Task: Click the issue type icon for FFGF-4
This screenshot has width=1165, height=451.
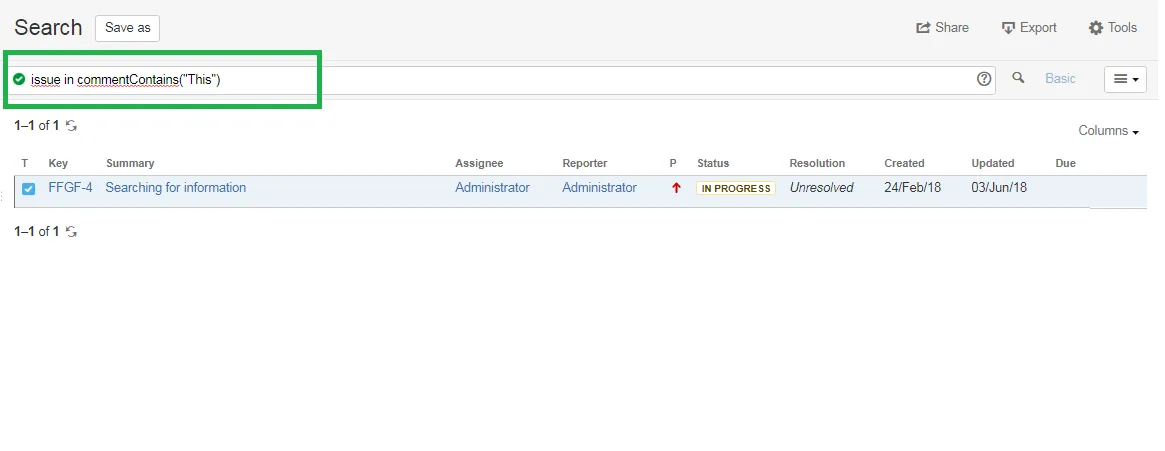Action: [28, 189]
